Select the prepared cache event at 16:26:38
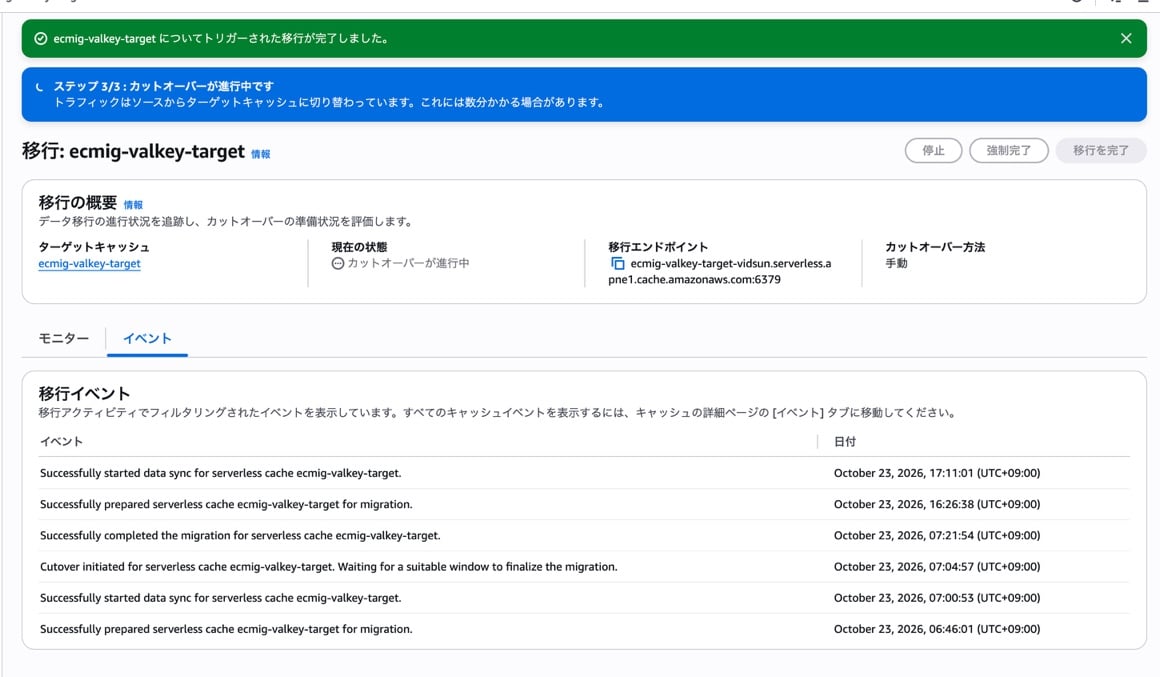1160x677 pixels. pos(584,504)
